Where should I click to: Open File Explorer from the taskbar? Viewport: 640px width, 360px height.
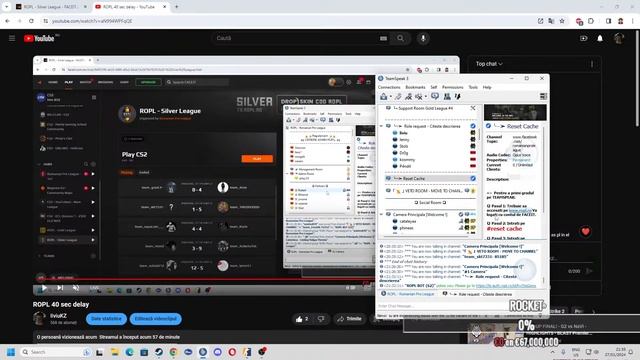[115, 352]
